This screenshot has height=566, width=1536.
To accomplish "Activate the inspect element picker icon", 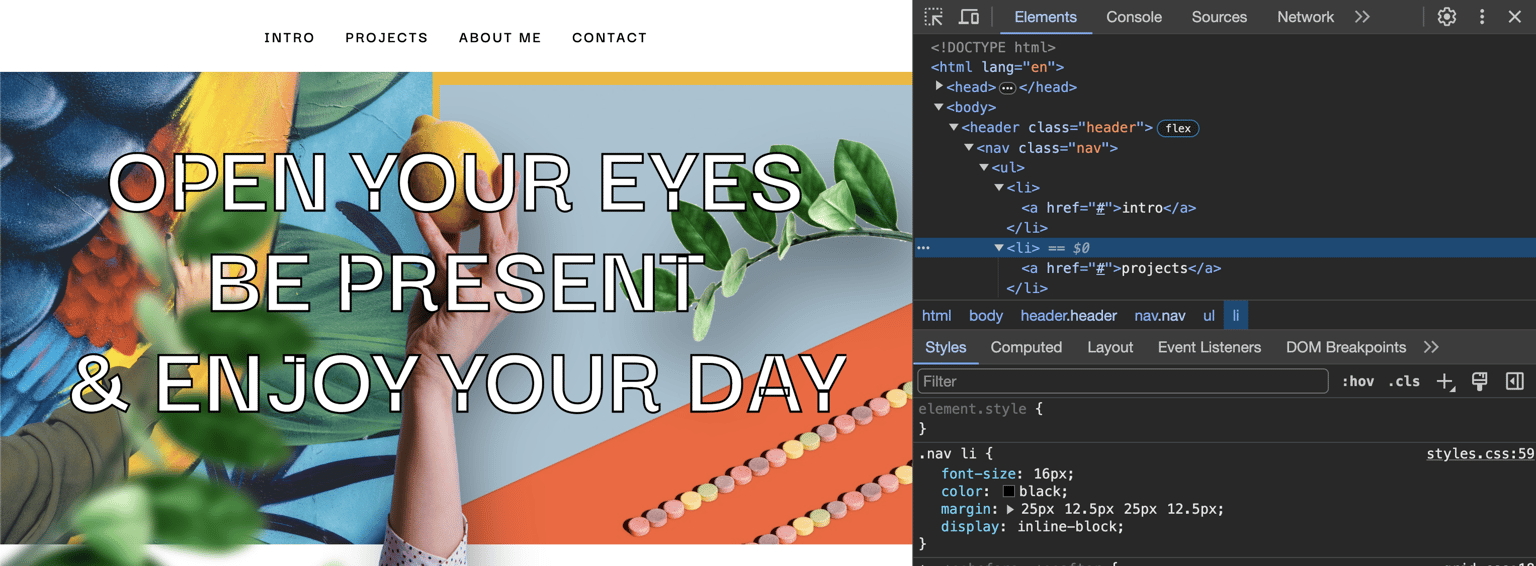I will point(933,17).
